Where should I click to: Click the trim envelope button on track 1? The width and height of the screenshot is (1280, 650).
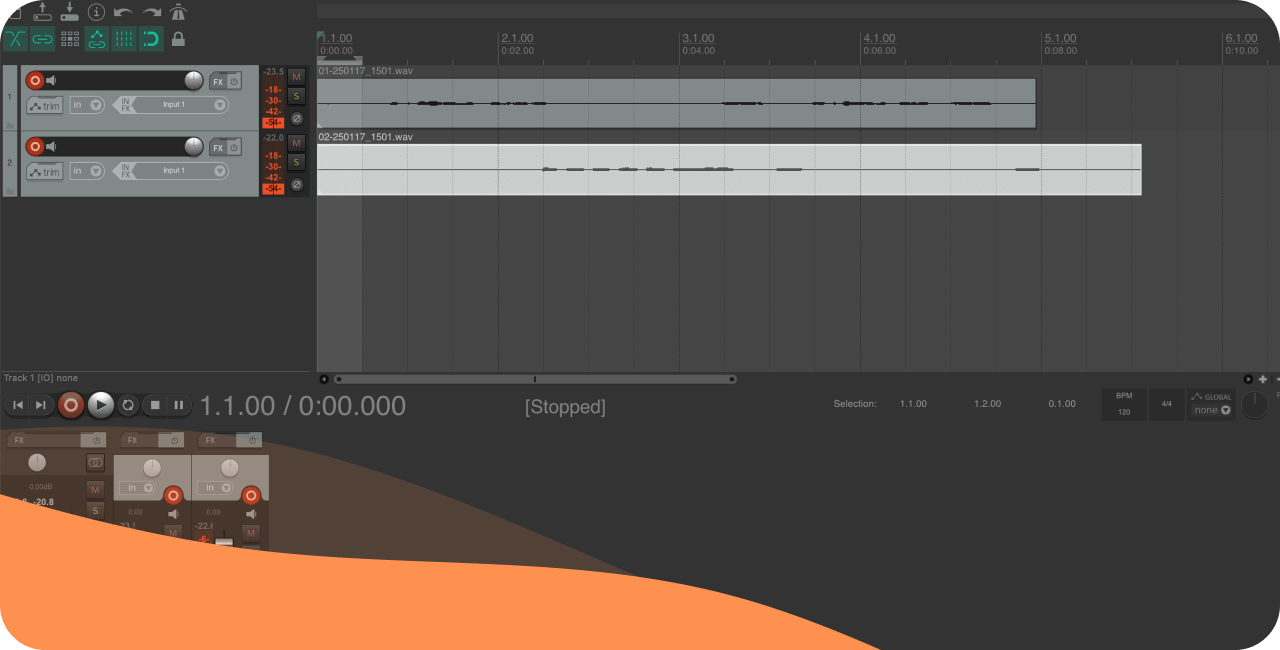[x=45, y=105]
